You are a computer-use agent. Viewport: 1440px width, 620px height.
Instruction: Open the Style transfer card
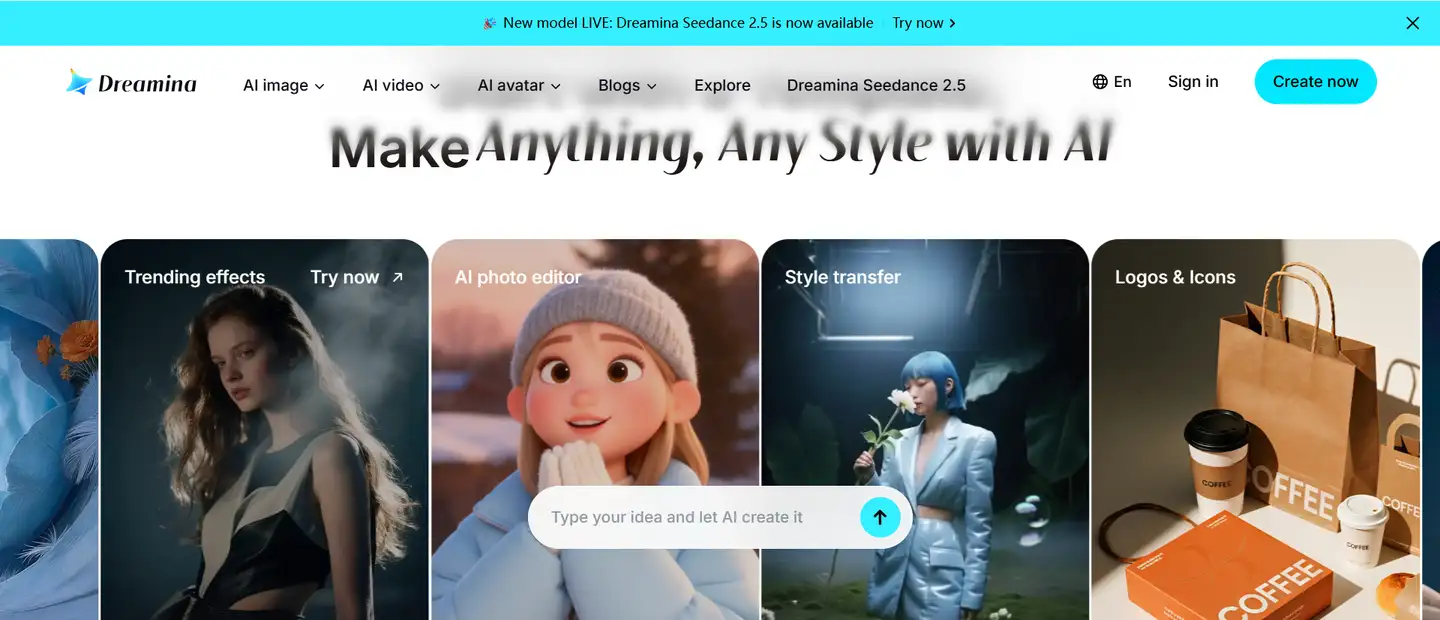pos(925,430)
